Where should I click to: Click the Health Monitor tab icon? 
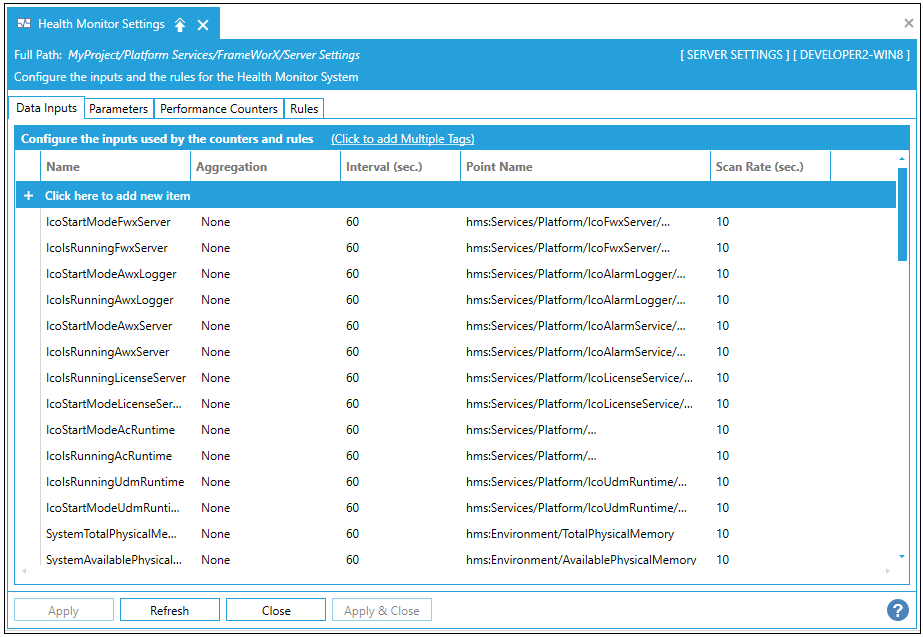[x=24, y=24]
